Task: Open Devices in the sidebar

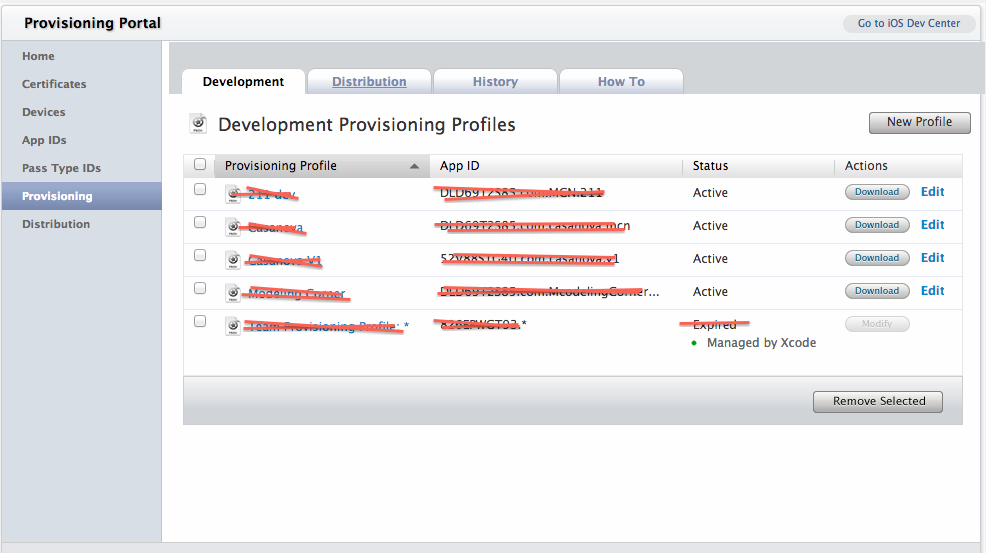Action: click(x=43, y=112)
